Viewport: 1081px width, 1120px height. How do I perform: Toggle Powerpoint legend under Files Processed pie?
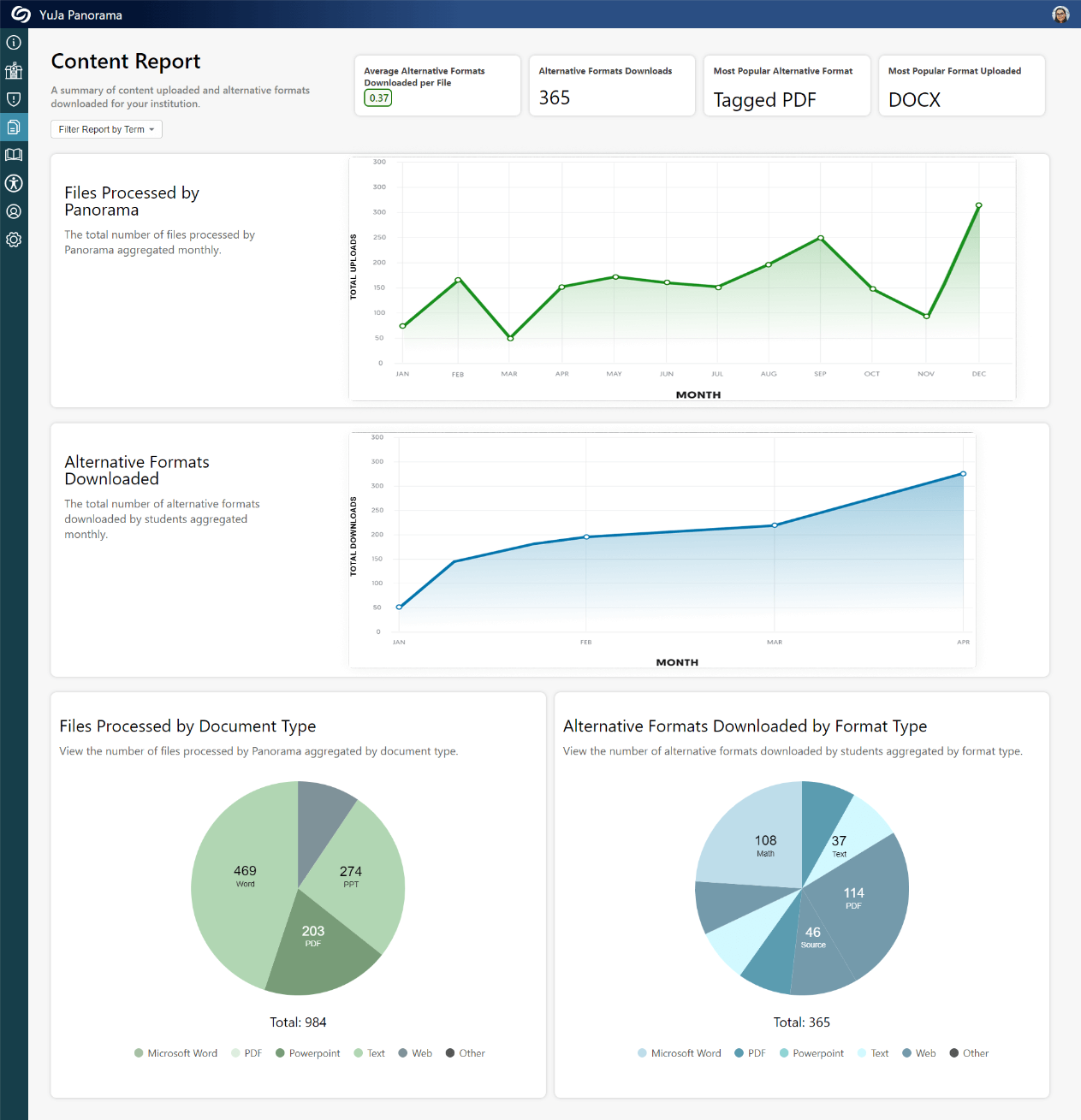307,1053
